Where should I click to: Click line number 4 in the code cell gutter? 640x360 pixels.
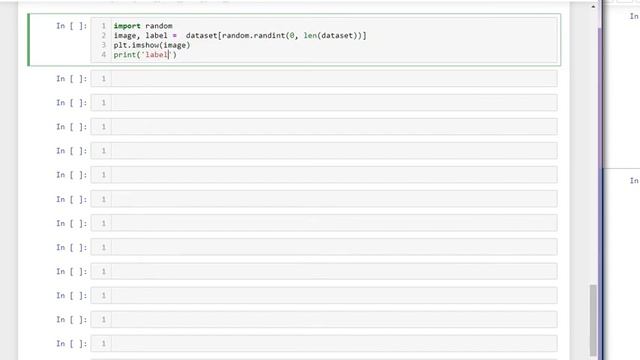[x=104, y=55]
